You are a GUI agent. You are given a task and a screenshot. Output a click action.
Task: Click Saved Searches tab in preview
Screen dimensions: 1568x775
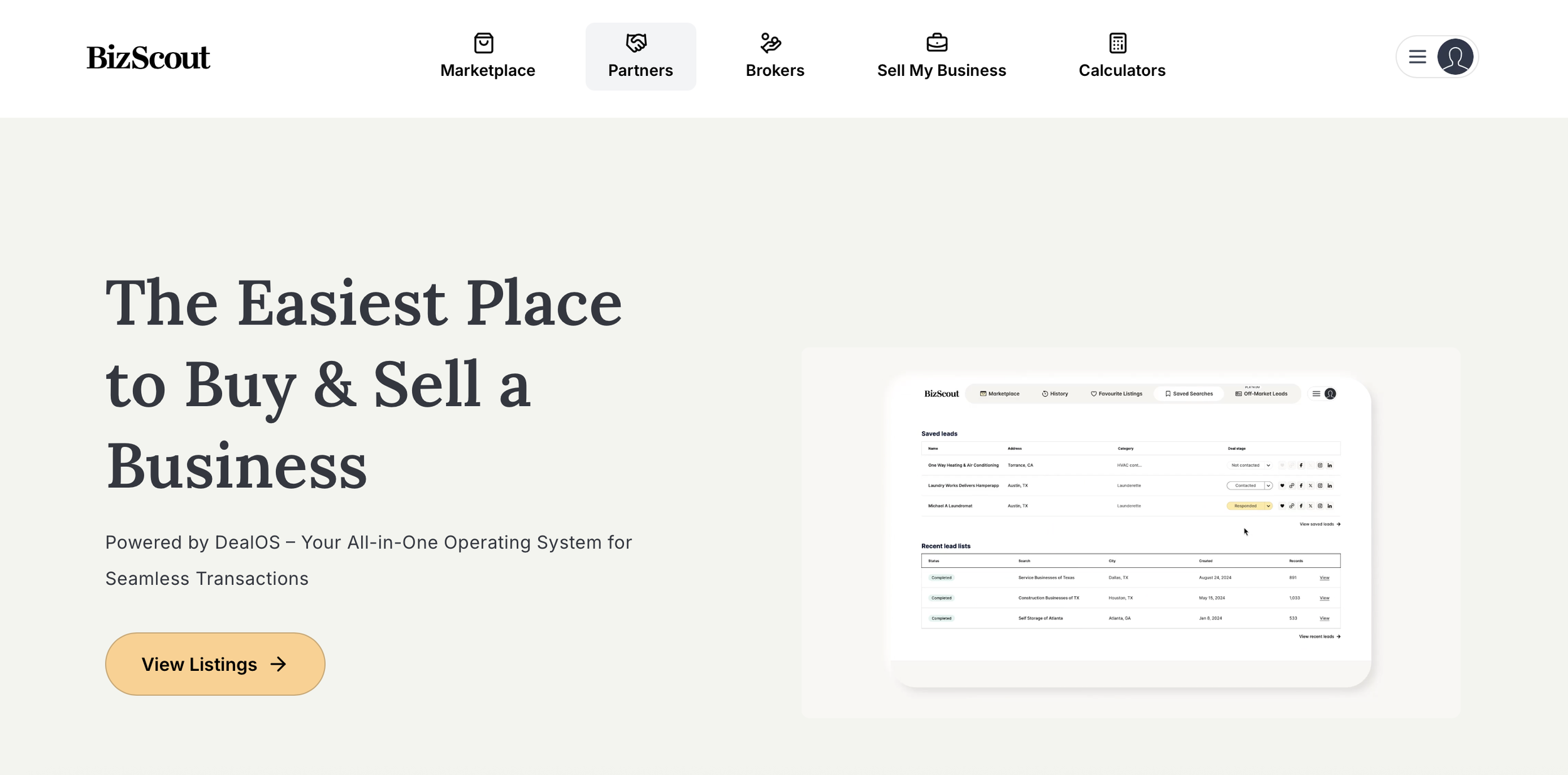[1189, 394]
